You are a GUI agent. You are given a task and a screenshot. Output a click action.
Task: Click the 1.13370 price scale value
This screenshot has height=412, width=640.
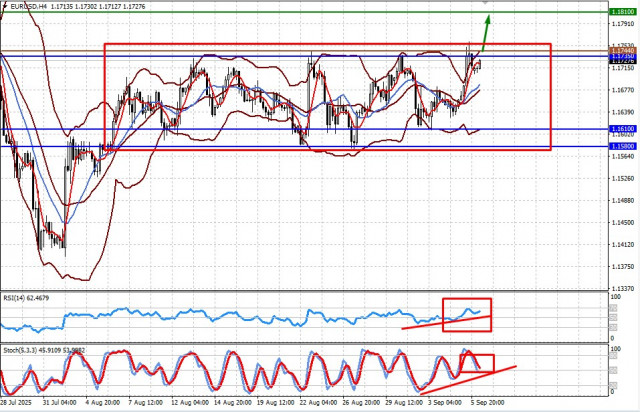623,289
